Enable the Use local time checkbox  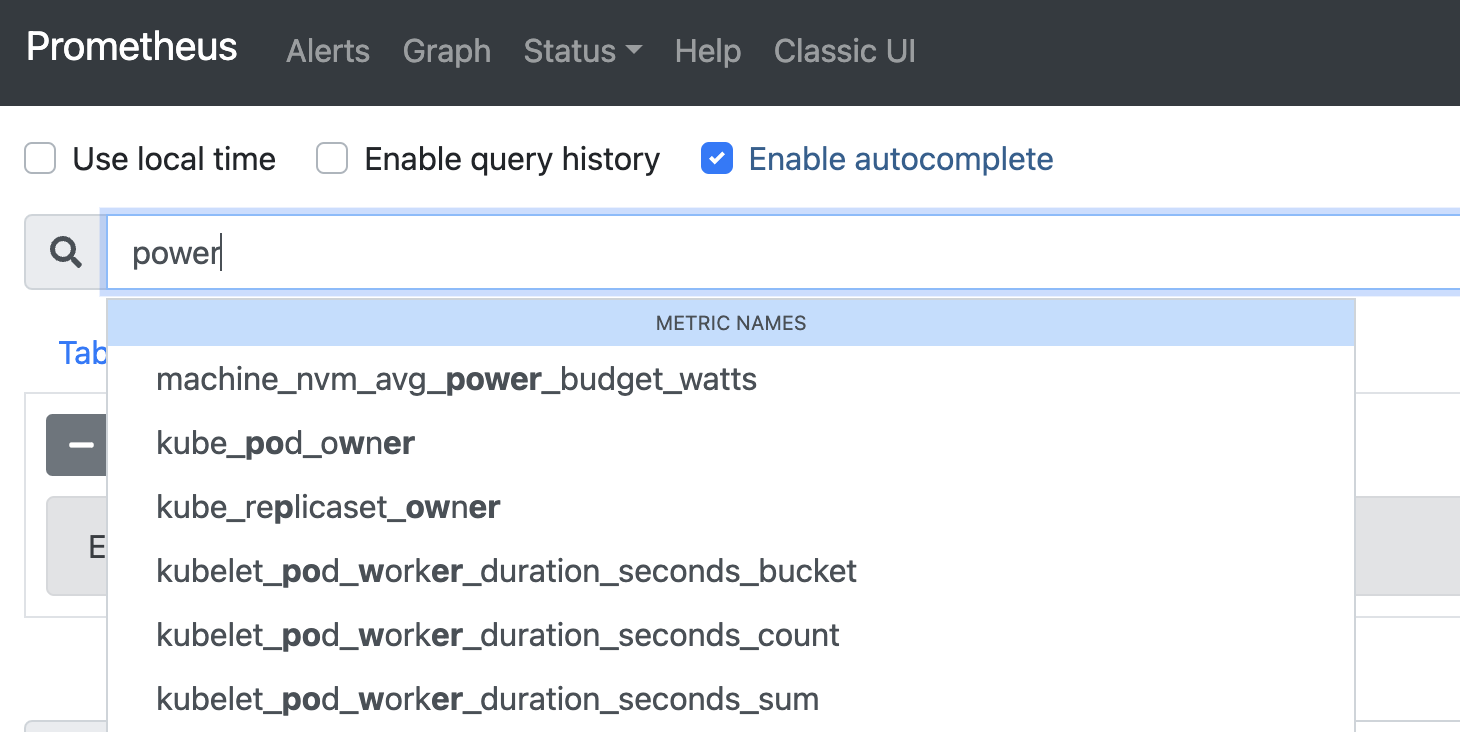[x=39, y=158]
